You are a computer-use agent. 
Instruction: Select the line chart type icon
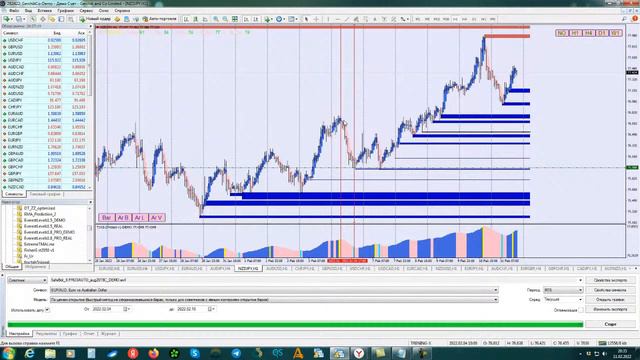(x=205, y=19)
